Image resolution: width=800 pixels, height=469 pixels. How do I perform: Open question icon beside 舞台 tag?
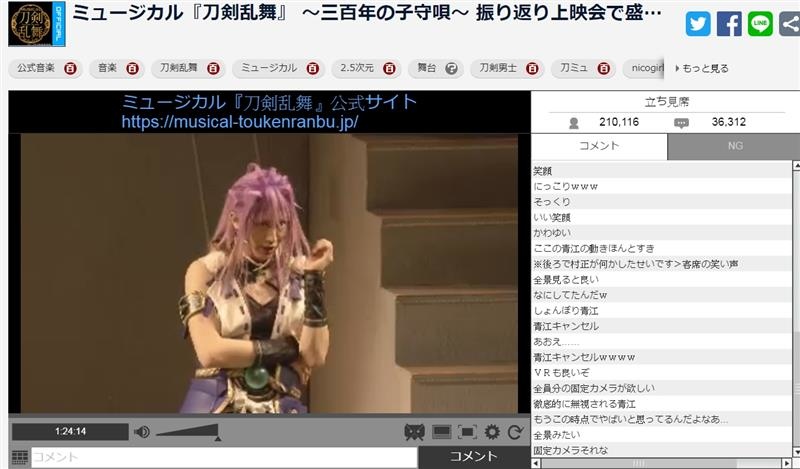pos(452,68)
